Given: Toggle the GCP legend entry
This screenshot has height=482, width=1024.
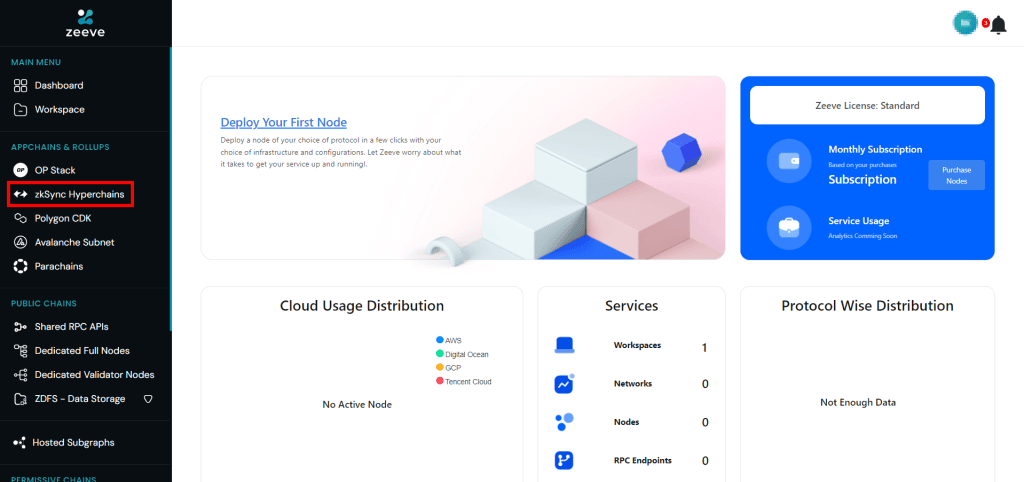Looking at the screenshot, I should tap(449, 368).
